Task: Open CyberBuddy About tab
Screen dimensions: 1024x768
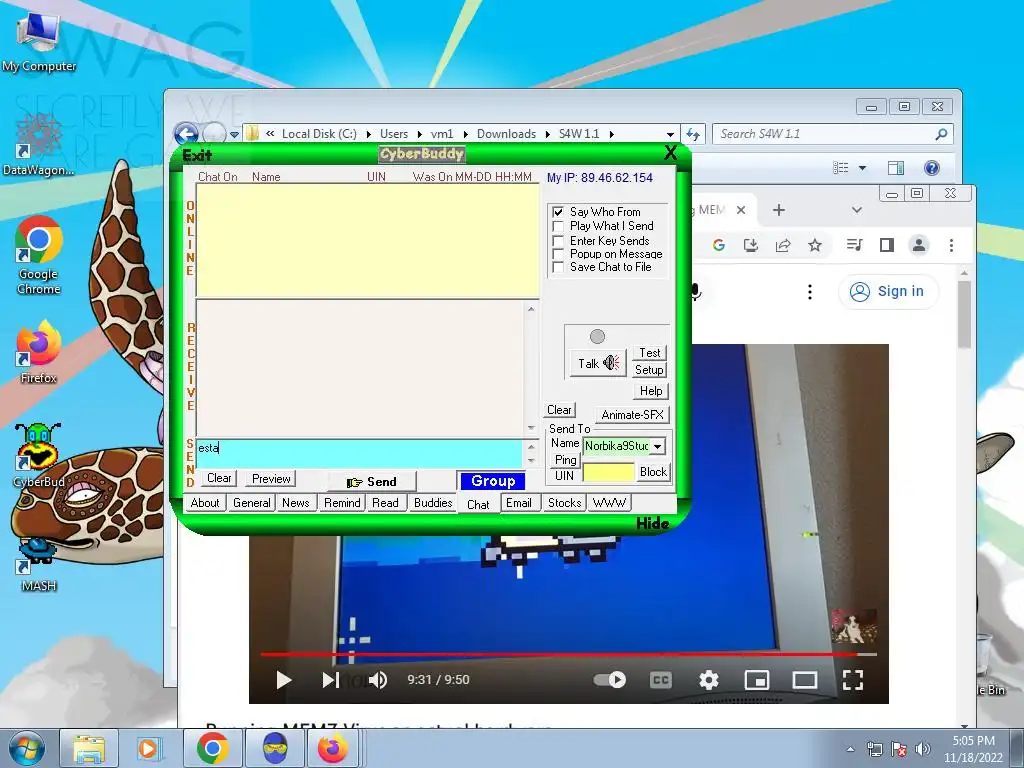Action: tap(204, 503)
